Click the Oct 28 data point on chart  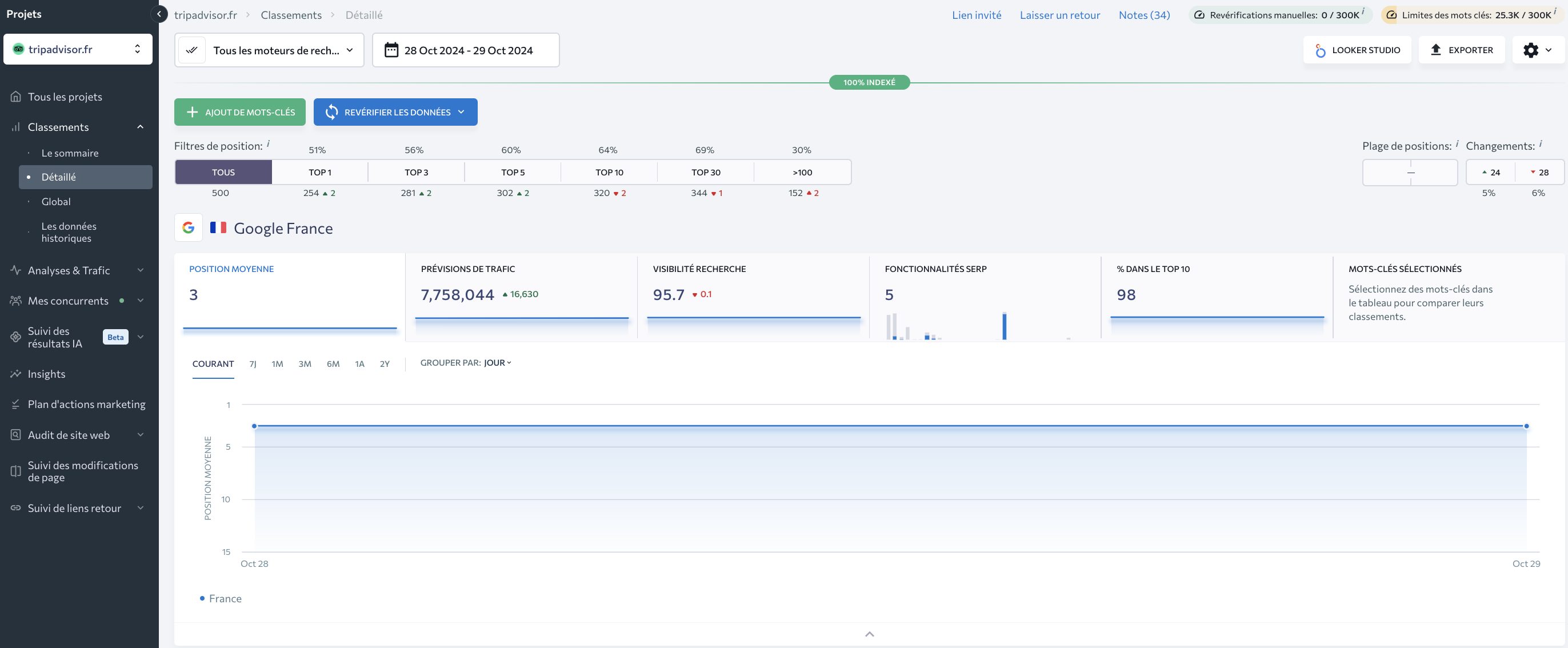coord(254,426)
